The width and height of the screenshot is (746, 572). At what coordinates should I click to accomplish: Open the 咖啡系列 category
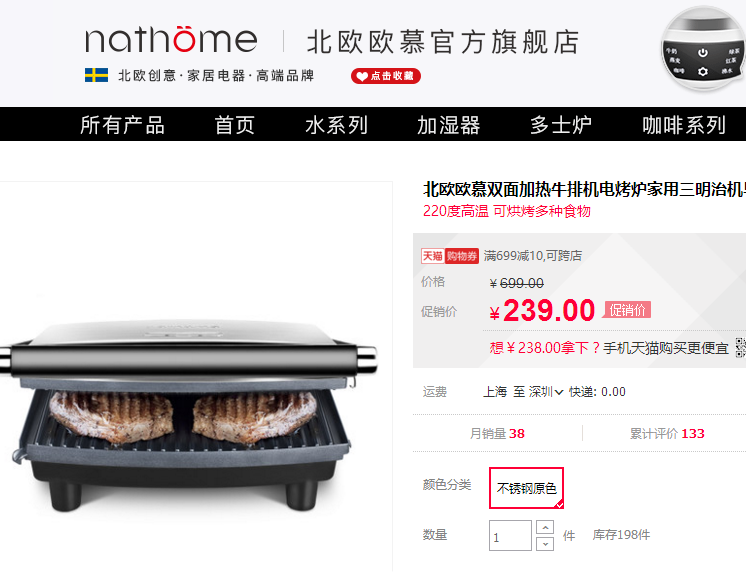[x=684, y=125]
